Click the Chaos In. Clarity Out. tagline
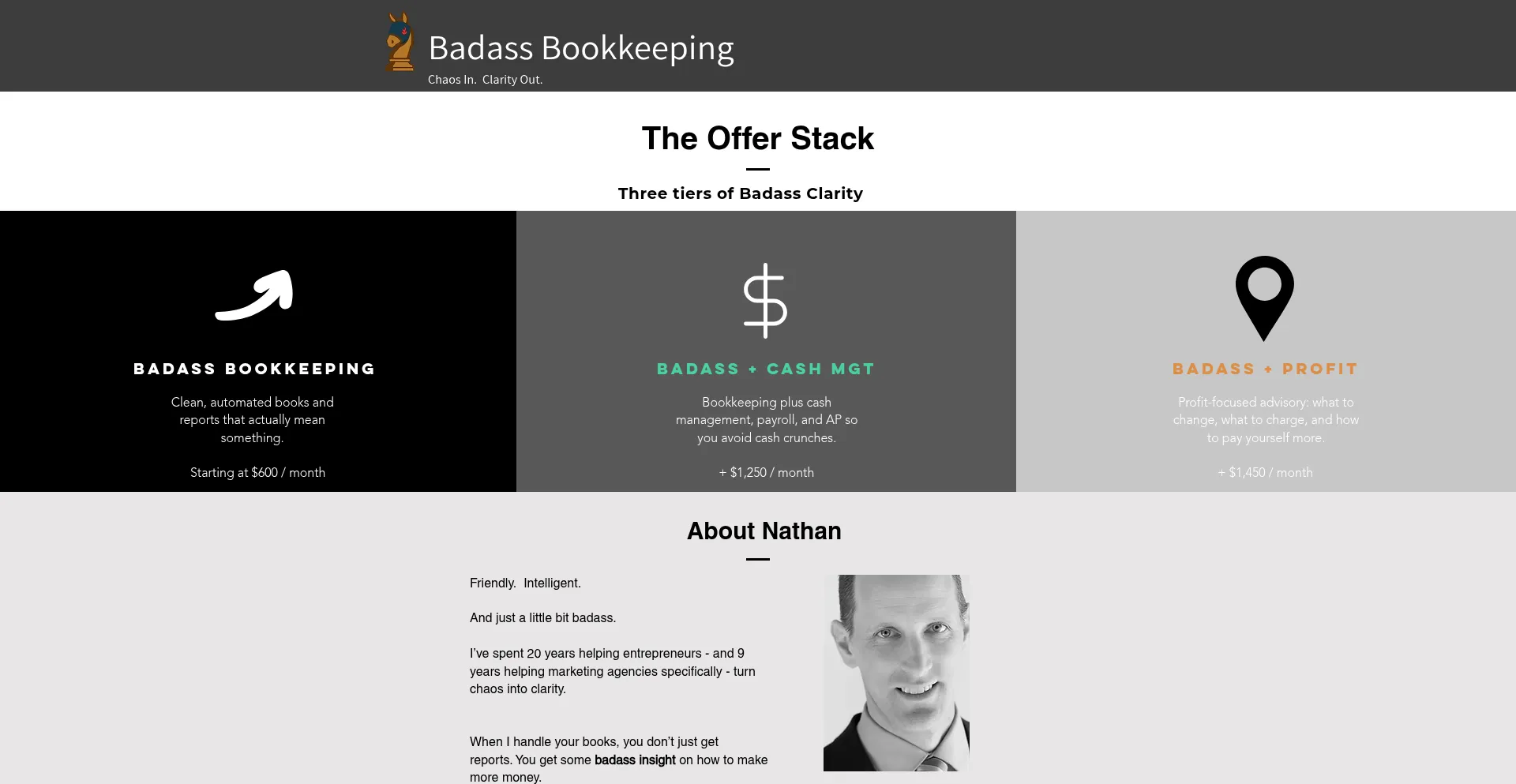1516x784 pixels. [484, 79]
